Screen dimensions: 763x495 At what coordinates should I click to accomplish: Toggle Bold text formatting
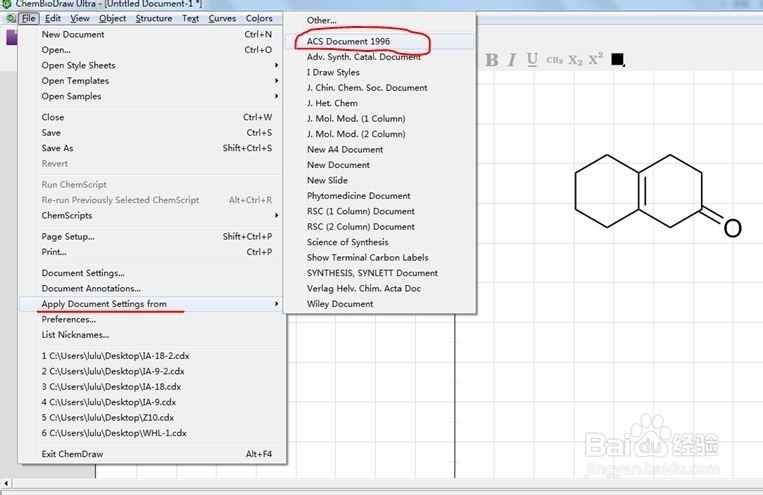click(491, 60)
